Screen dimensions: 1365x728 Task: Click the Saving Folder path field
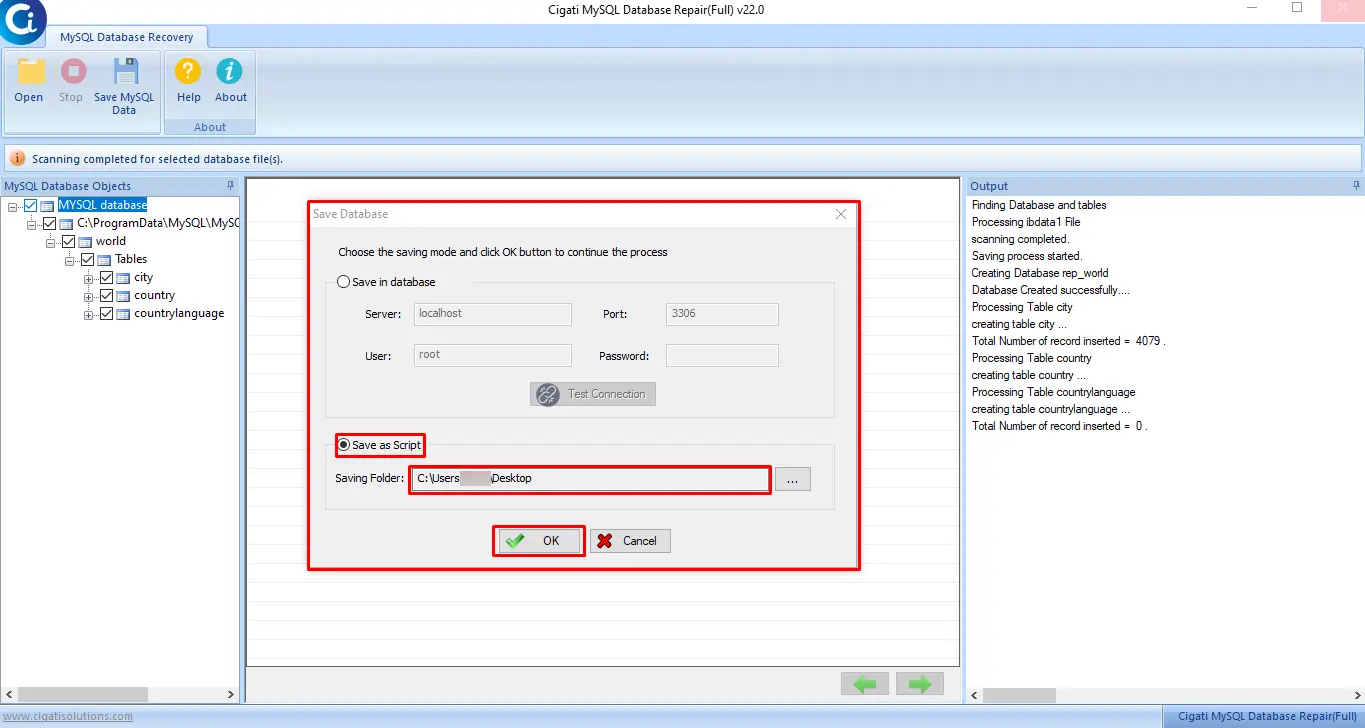[x=590, y=479]
